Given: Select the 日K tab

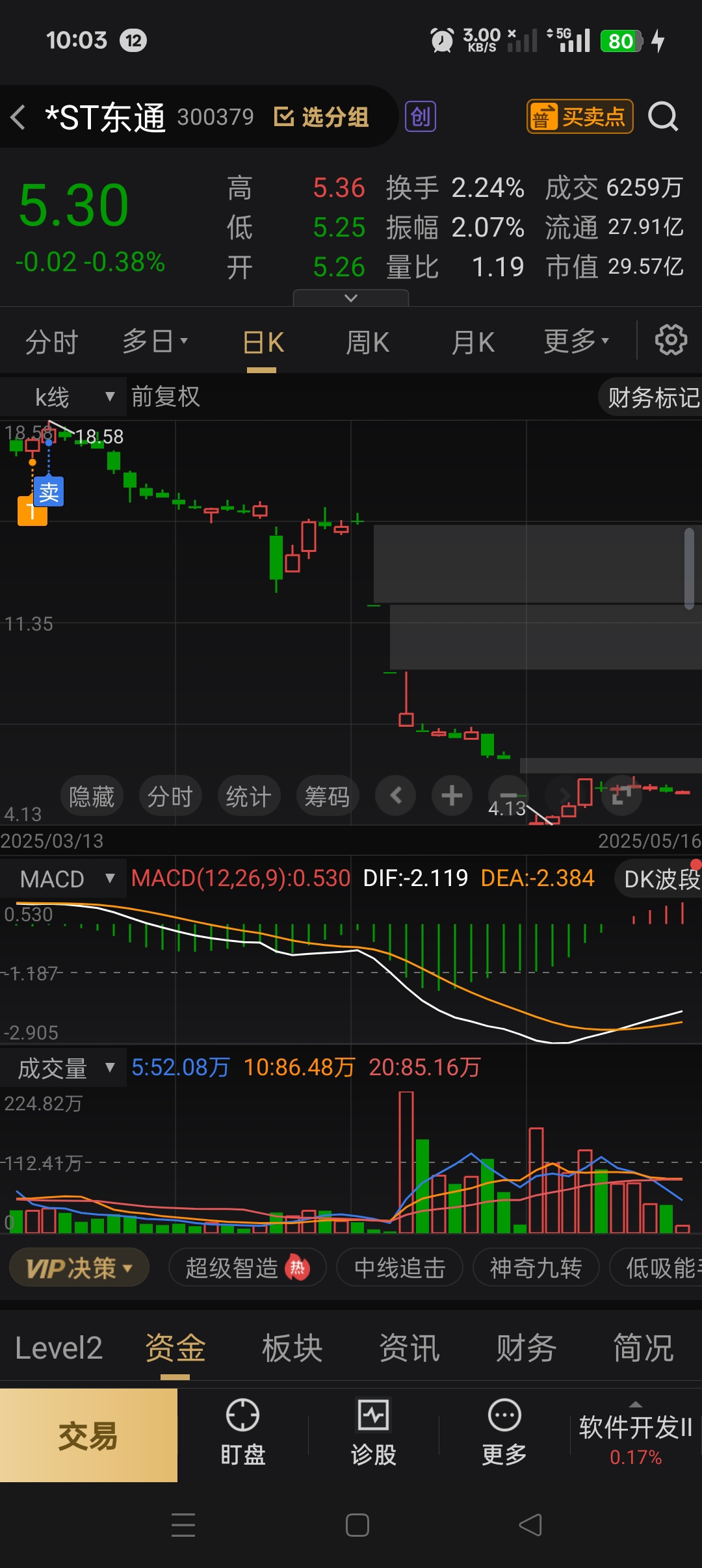Looking at the screenshot, I should (x=263, y=342).
